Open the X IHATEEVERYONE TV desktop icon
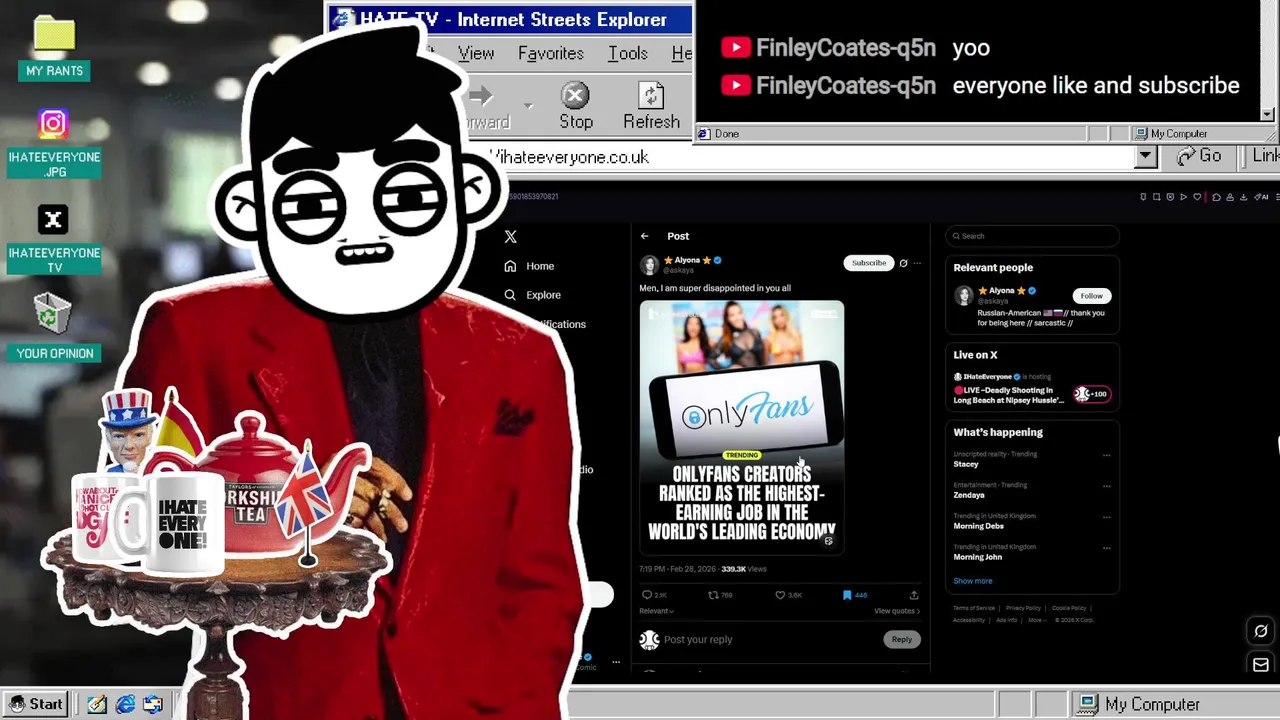1280x720 pixels. pyautogui.click(x=53, y=219)
